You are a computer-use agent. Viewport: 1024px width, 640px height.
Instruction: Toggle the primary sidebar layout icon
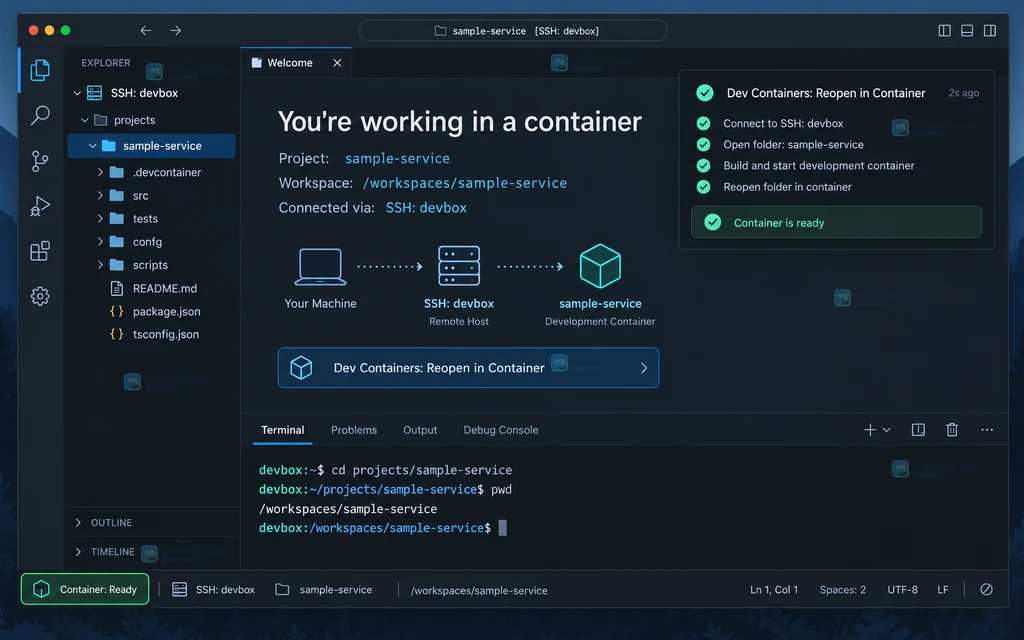944,31
